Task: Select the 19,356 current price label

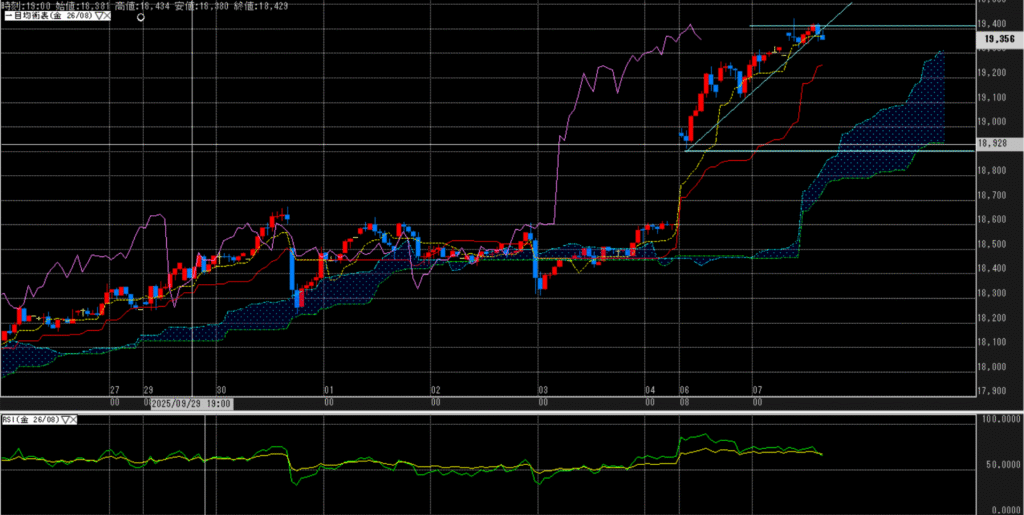Action: [x=994, y=40]
